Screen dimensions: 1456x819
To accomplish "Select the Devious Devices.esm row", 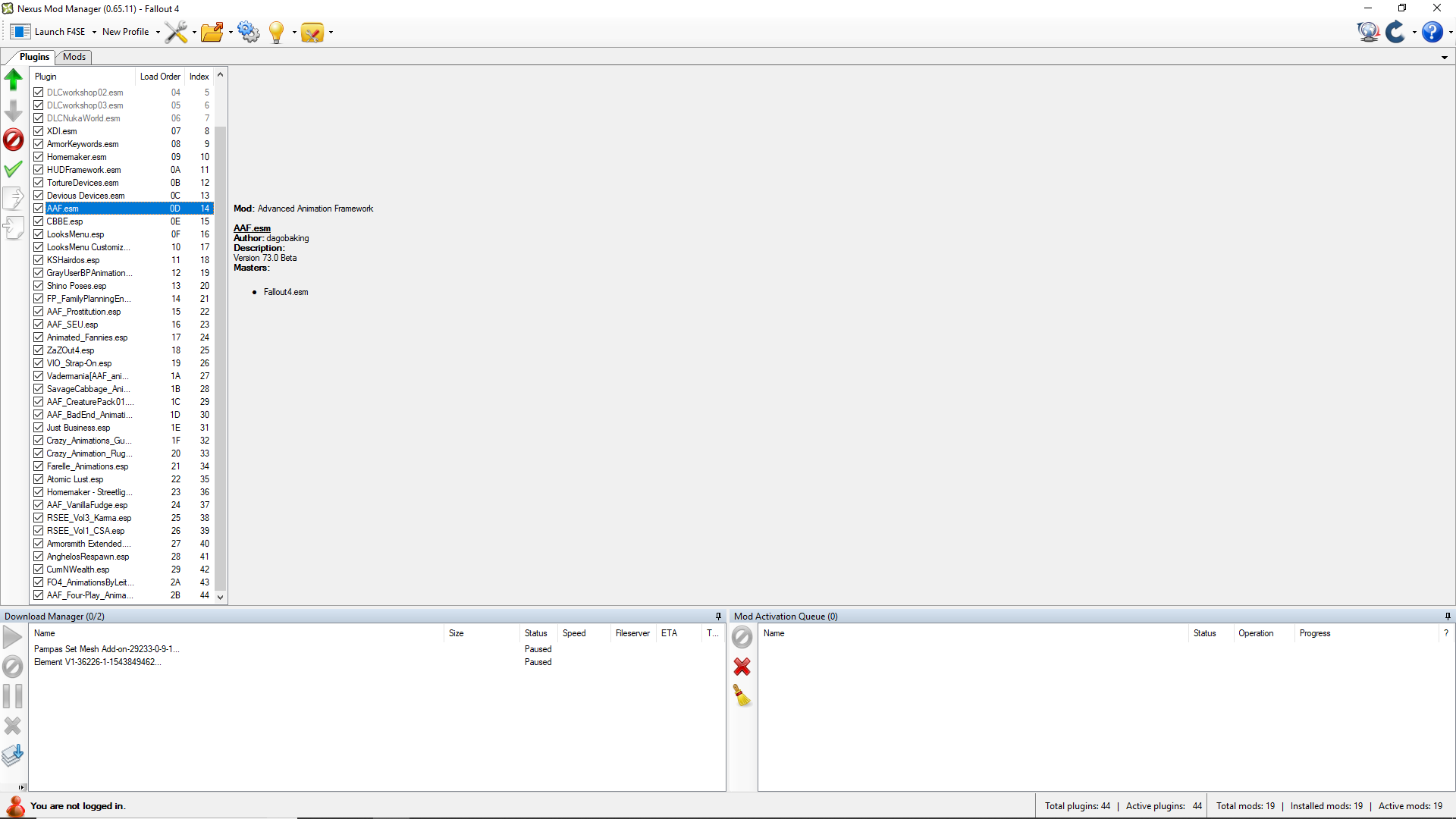I will [x=123, y=196].
